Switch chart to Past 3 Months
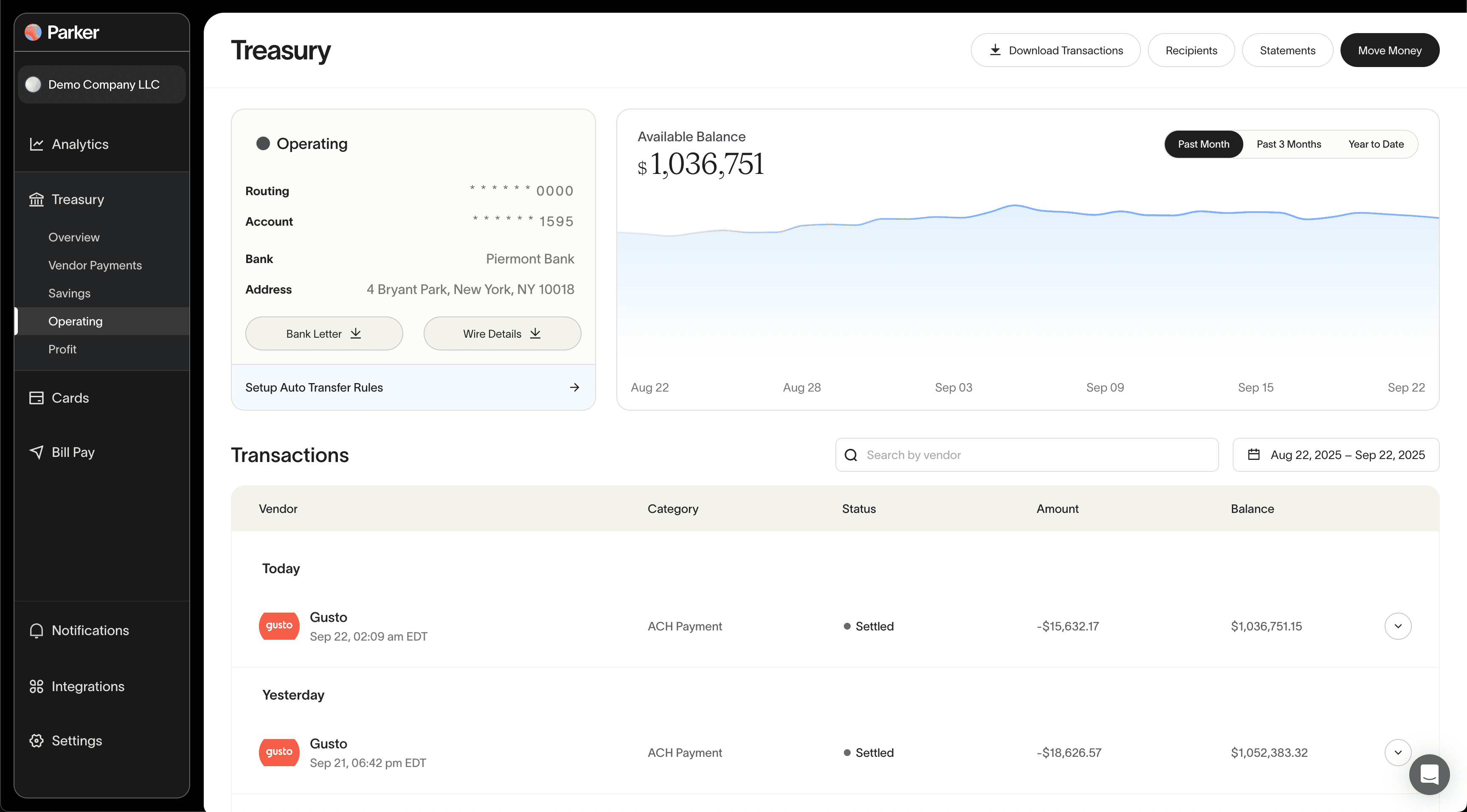The width and height of the screenshot is (1467, 812). [x=1288, y=145]
